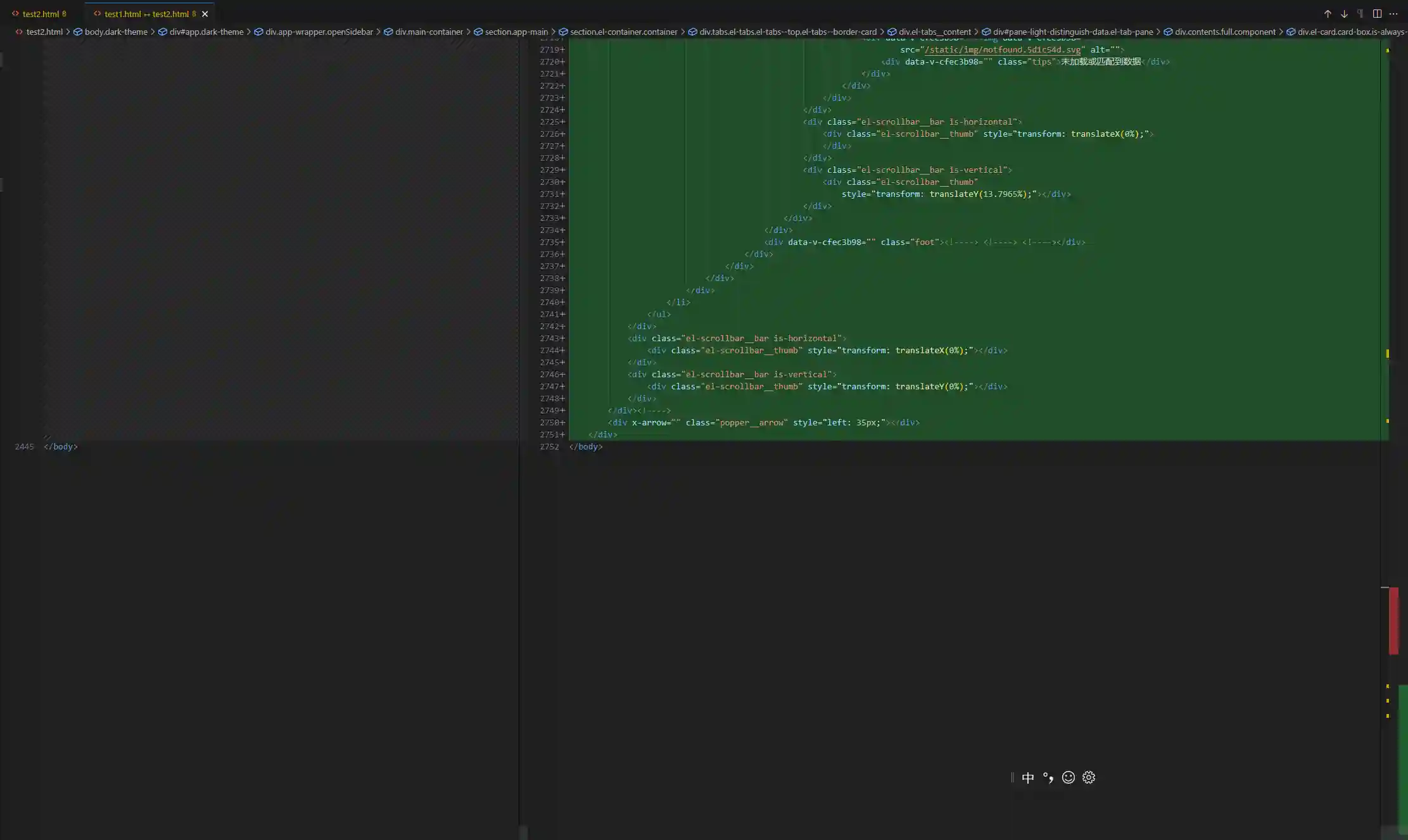The width and height of the screenshot is (1408, 840).
Task: Click the class="popper__arrow" div line
Action: (763, 422)
